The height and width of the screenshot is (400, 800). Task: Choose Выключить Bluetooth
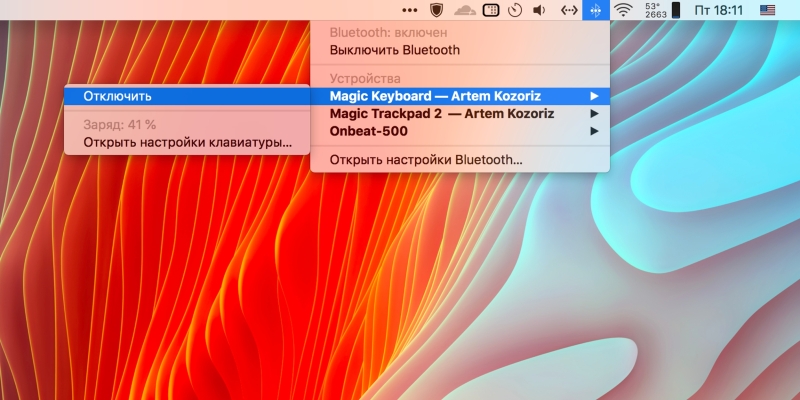click(x=460, y=50)
